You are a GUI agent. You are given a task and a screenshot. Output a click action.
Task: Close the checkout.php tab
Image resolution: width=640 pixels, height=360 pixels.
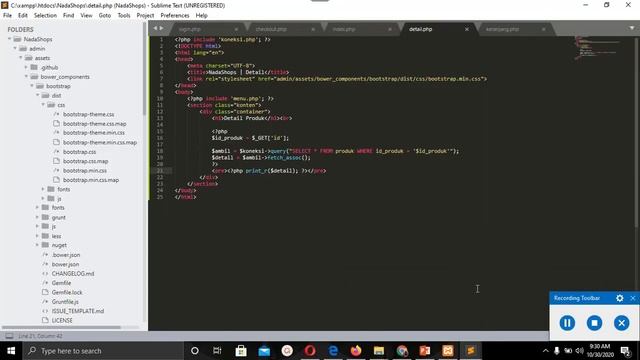tap(313, 29)
